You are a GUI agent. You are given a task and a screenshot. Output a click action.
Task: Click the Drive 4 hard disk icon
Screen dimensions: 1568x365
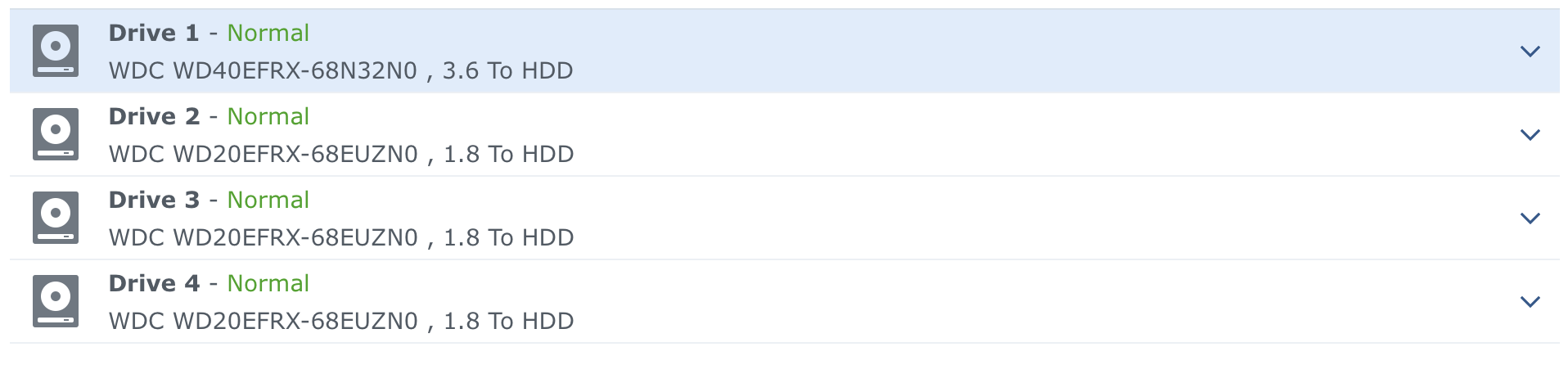tap(56, 301)
